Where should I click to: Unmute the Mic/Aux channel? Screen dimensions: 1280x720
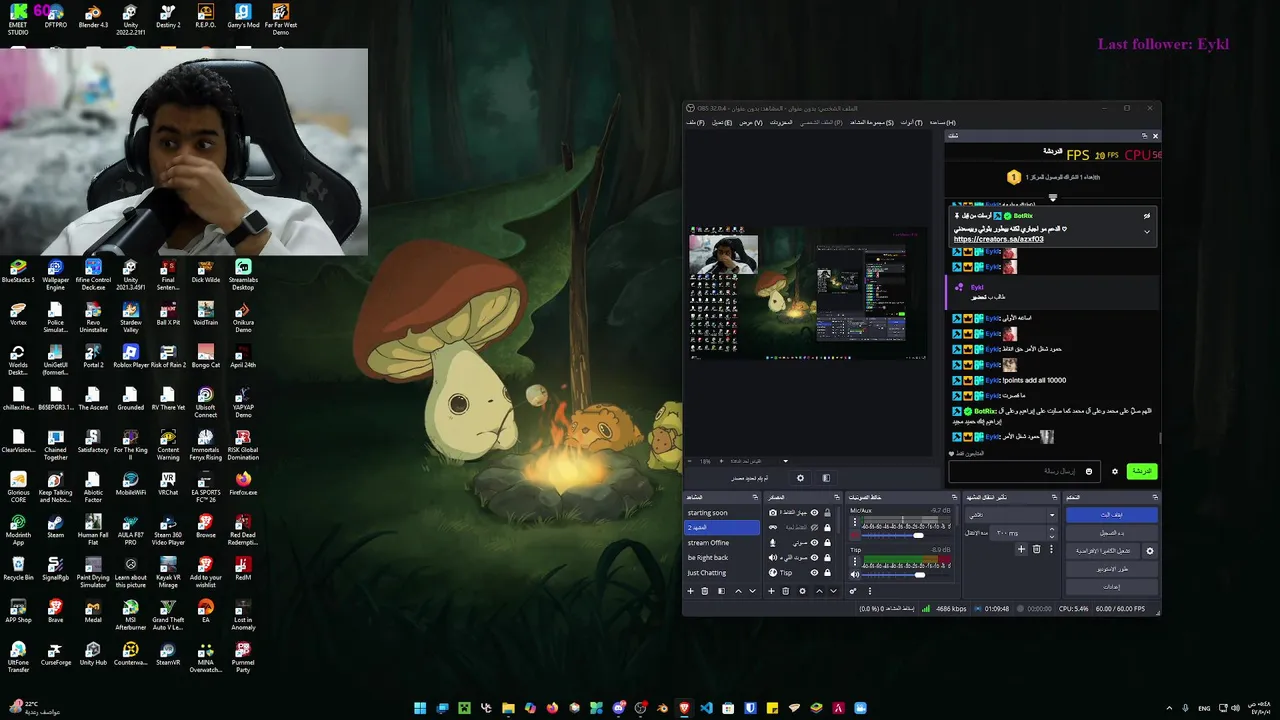pos(855,535)
